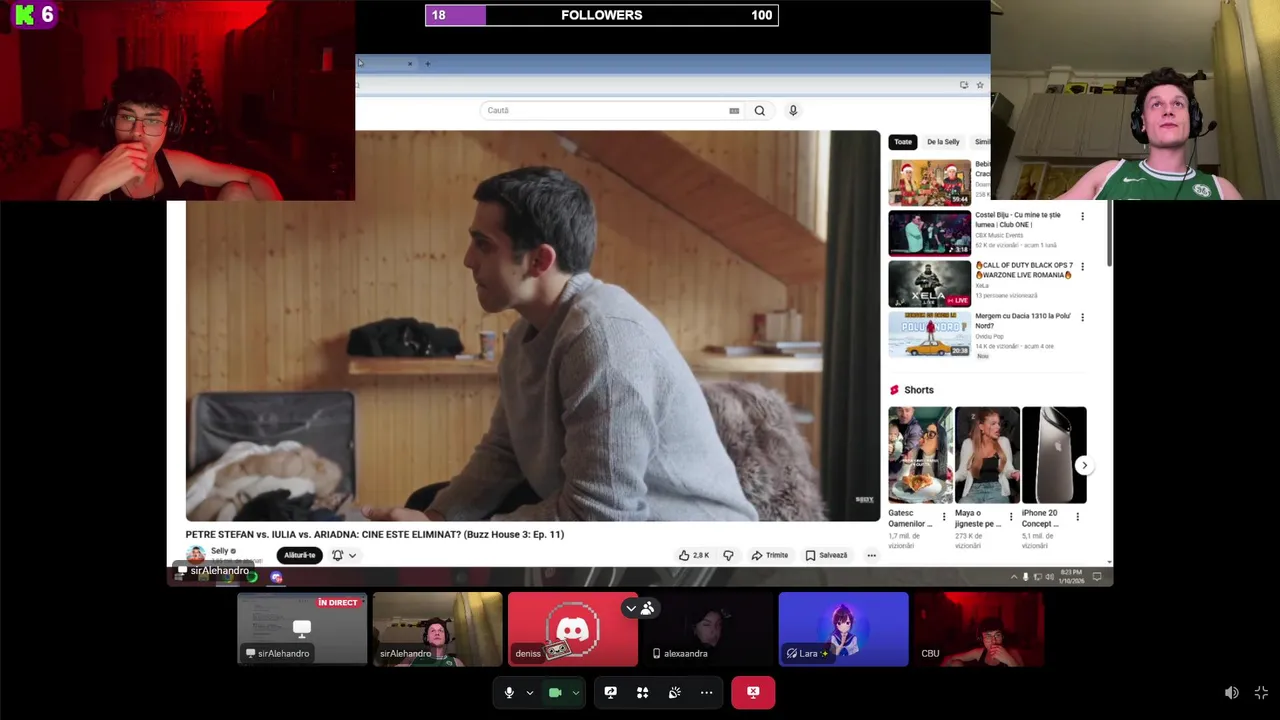
Task: Open the Gatesc Oamenilor short
Action: (x=920, y=455)
